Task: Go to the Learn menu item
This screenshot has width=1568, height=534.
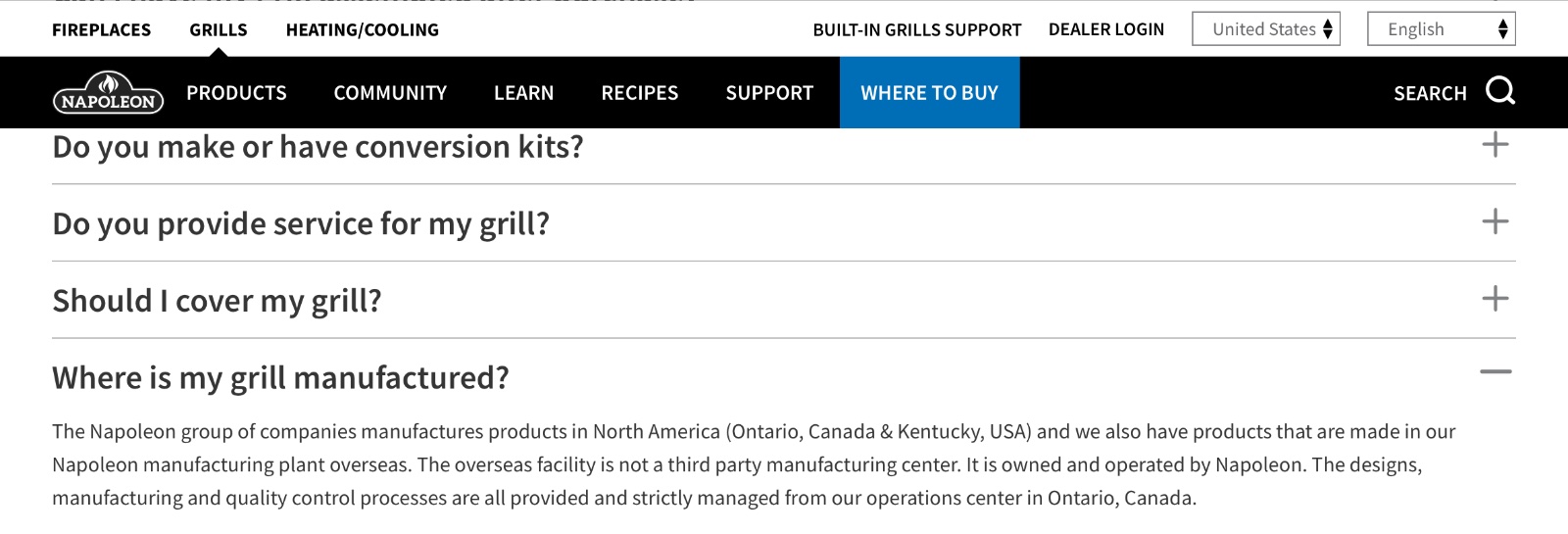Action: tap(523, 93)
